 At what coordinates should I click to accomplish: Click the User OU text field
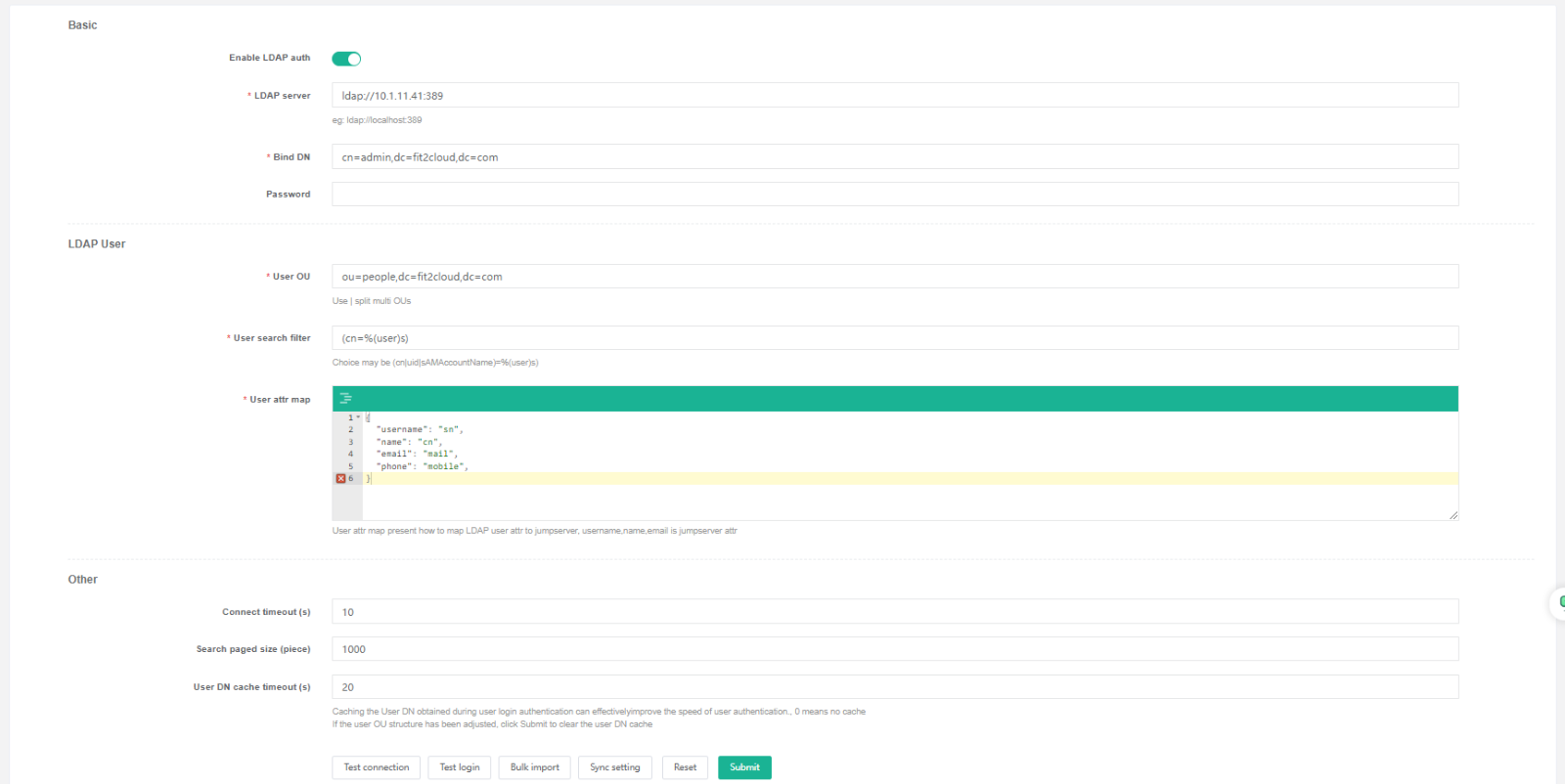click(894, 277)
